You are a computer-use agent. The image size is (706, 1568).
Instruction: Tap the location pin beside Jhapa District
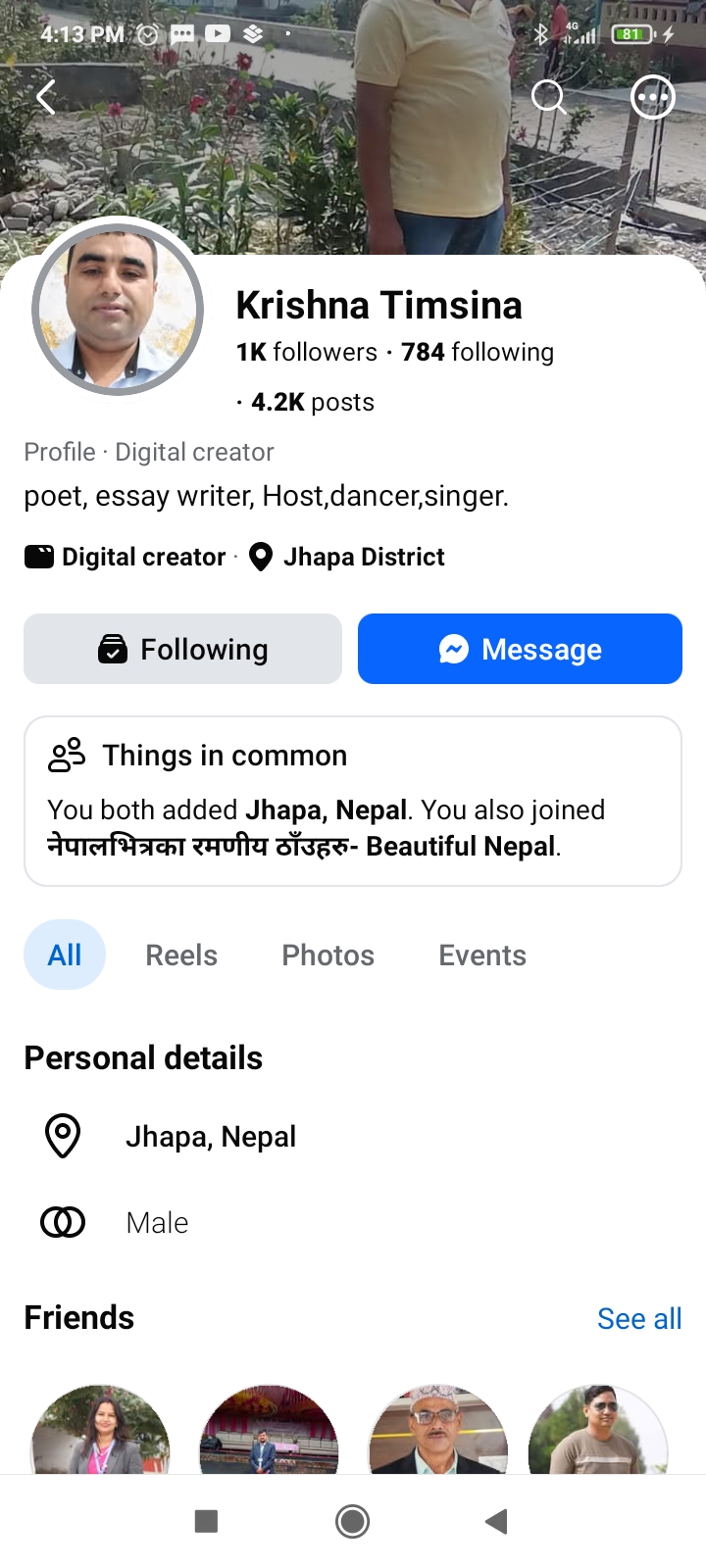pos(260,557)
